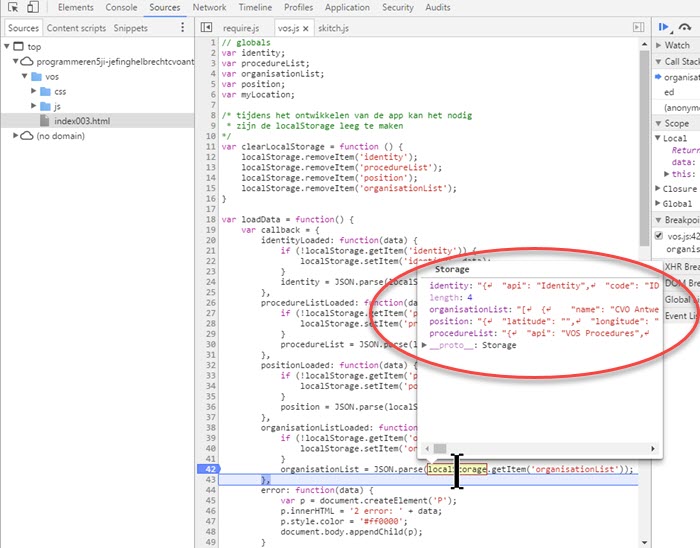
Task: Activate the inspect element picker icon
Action: pos(13,7)
